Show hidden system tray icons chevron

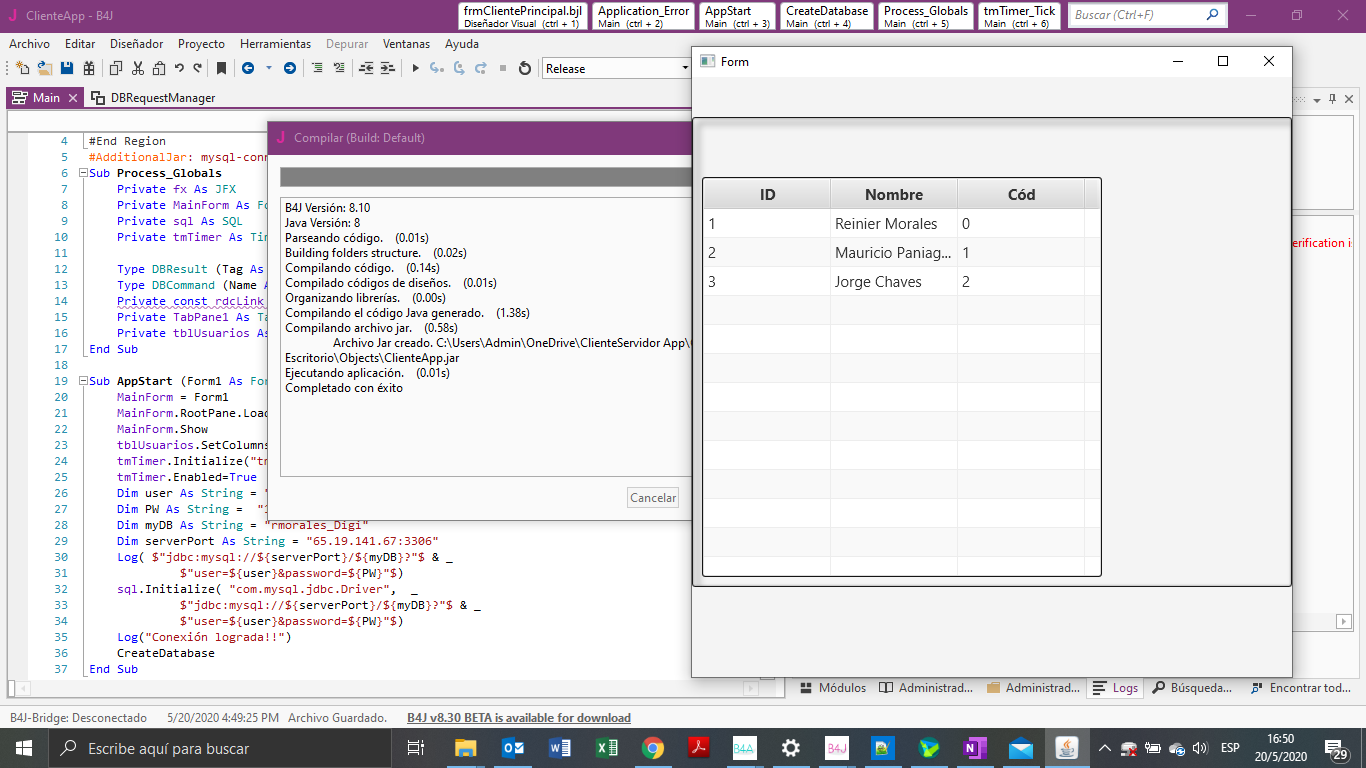tap(1104, 747)
